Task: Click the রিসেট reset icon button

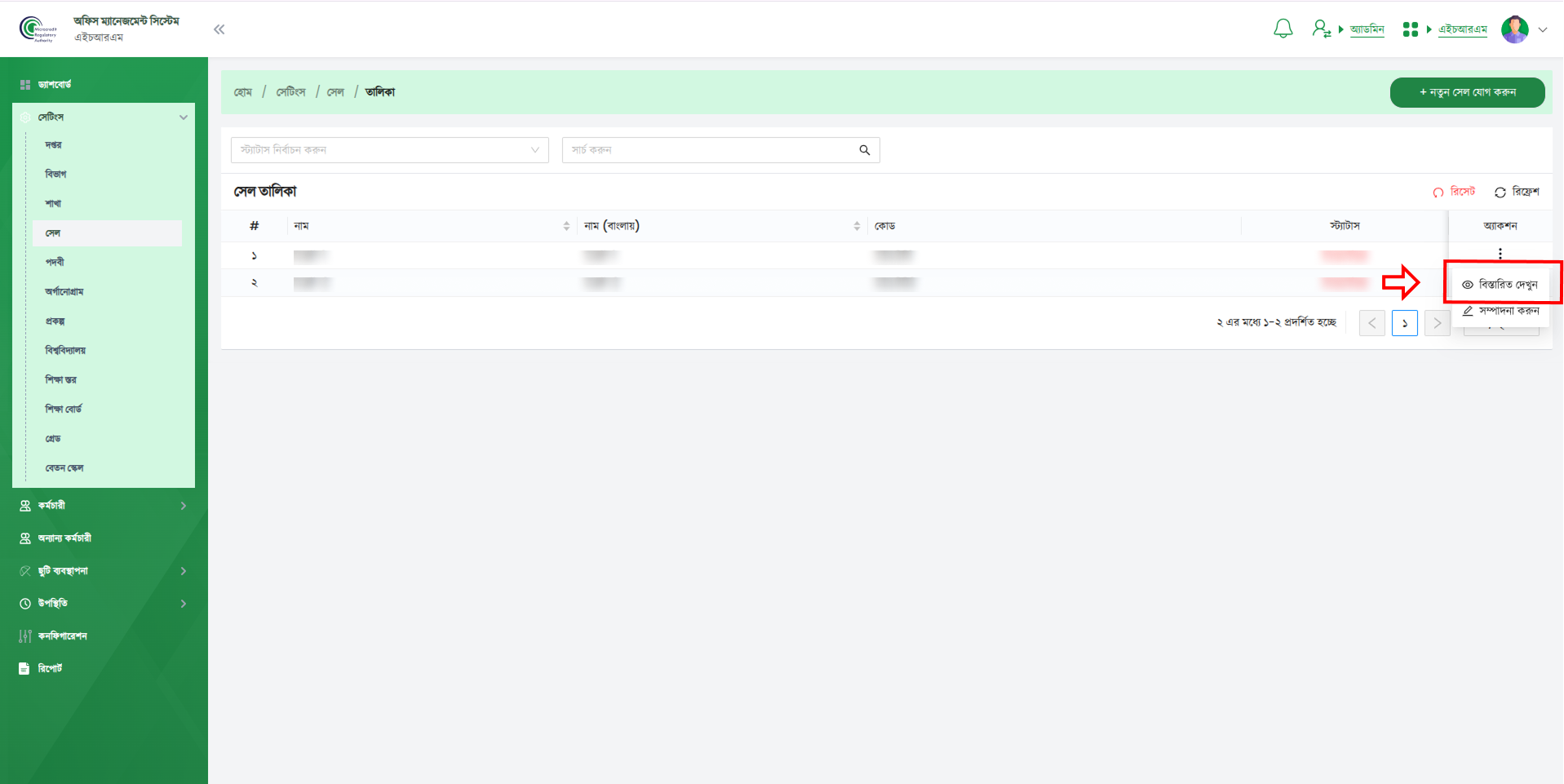Action: point(1438,193)
